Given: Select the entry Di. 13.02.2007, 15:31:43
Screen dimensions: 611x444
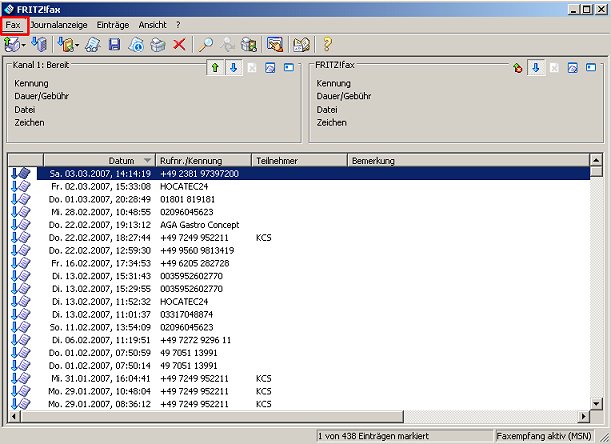Looking at the screenshot, I should coord(299,276).
